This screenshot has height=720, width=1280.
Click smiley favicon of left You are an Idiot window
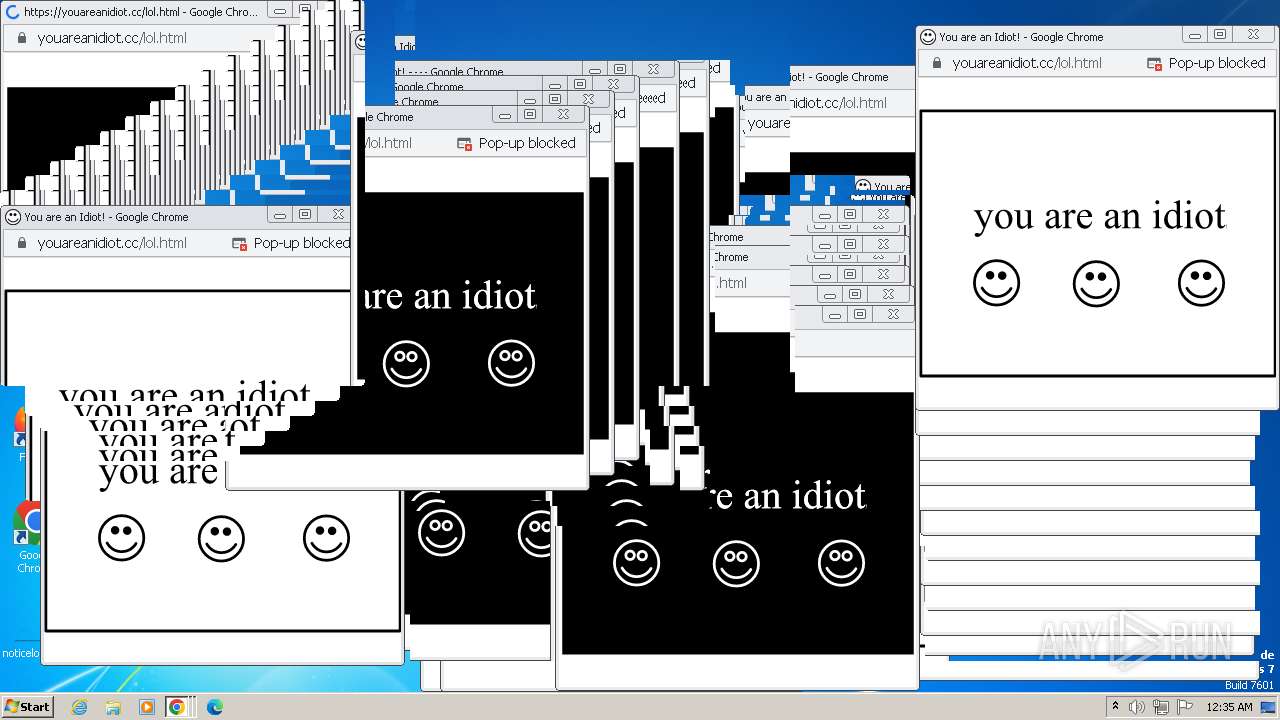coord(13,216)
